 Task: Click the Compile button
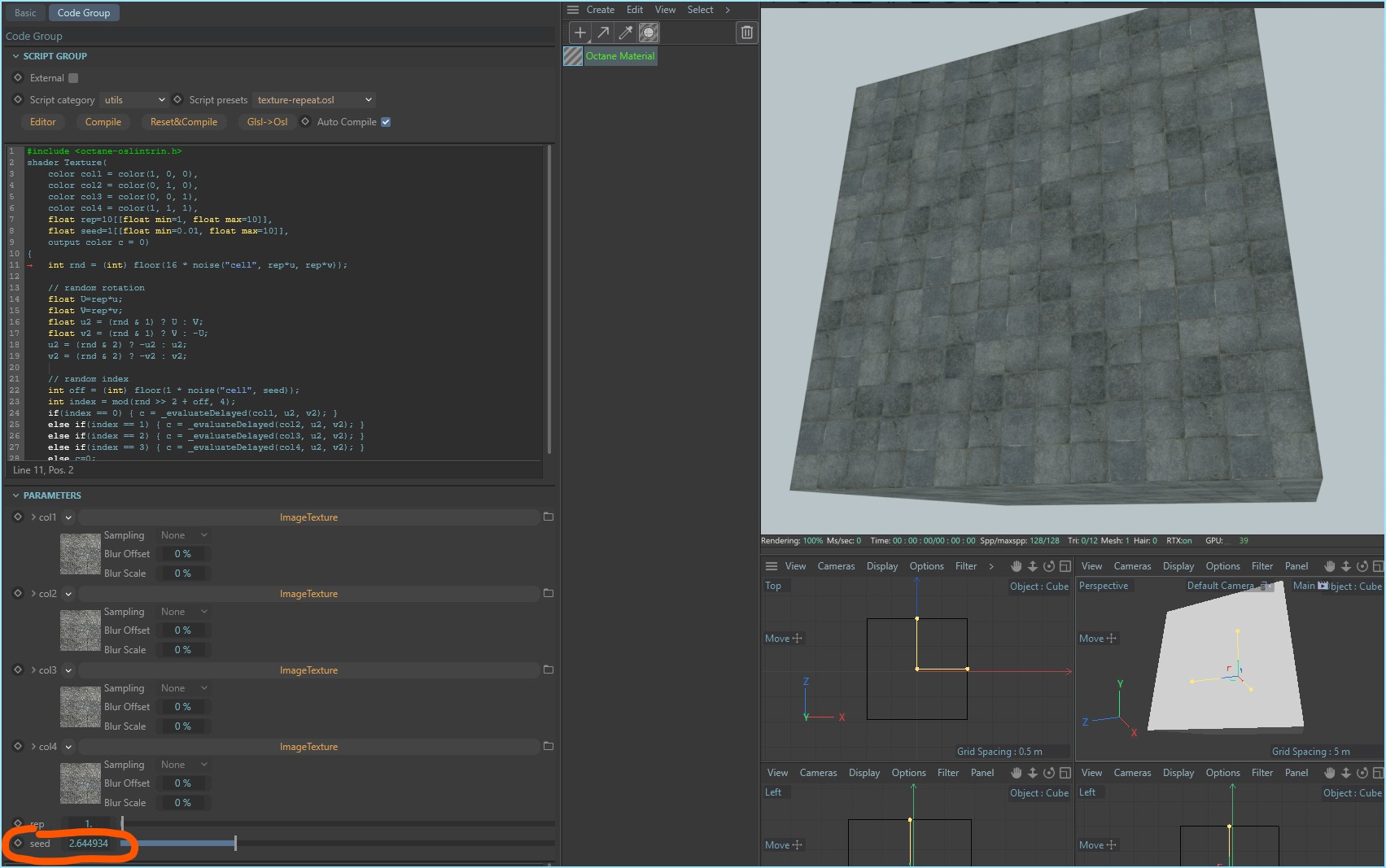[103, 122]
